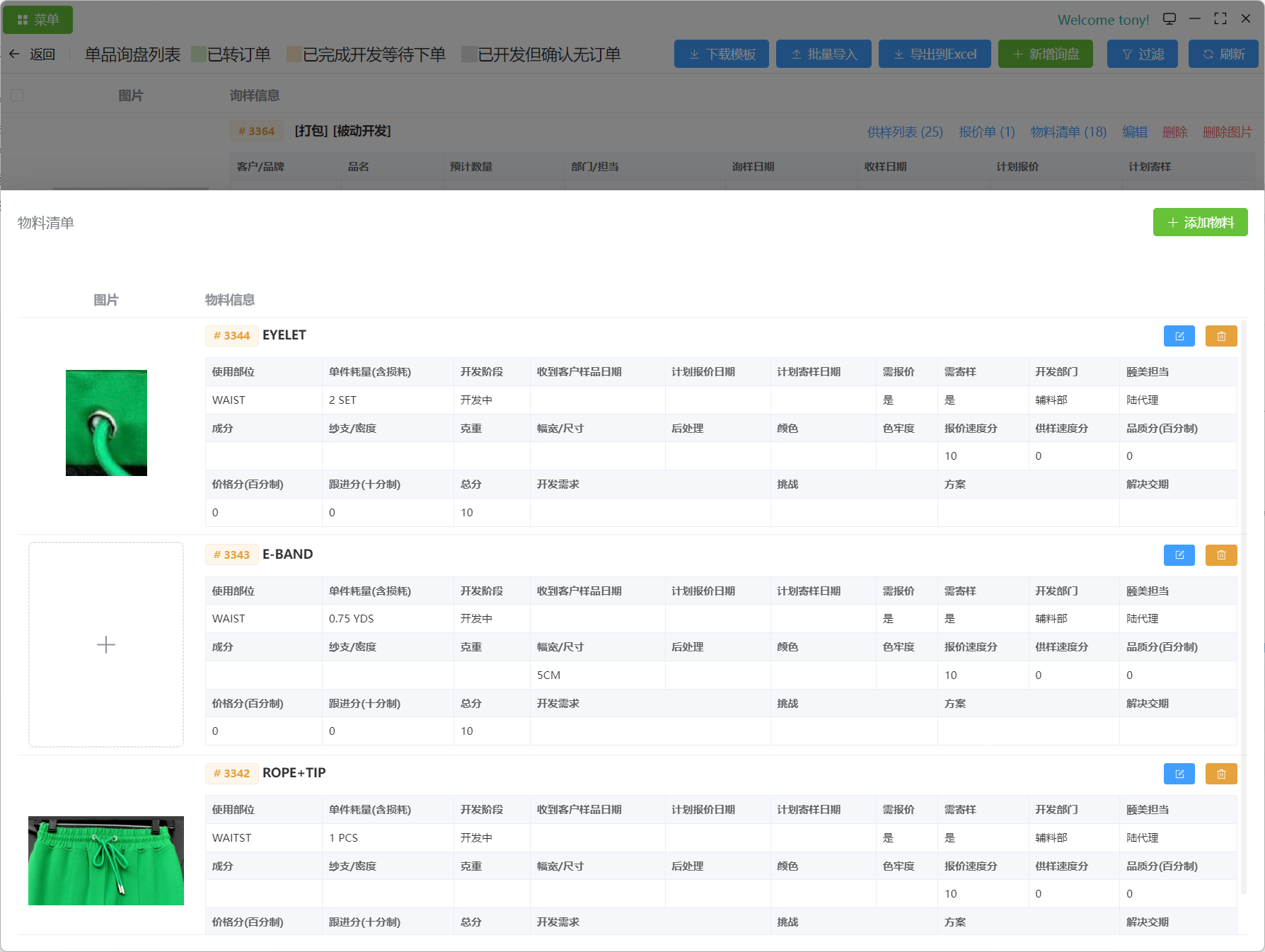This screenshot has height=952, width=1265.
Task: Delete the EYELET material entry
Action: click(1220, 336)
